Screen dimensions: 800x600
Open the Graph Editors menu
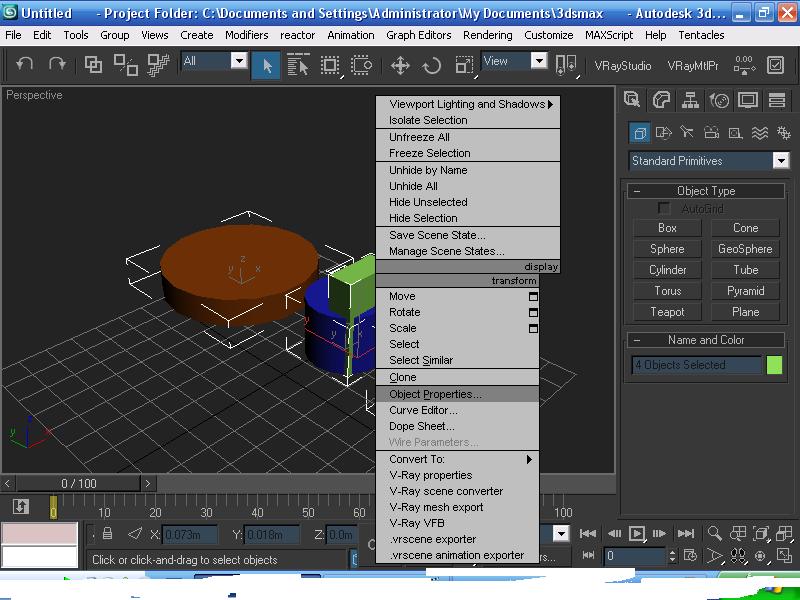point(418,35)
